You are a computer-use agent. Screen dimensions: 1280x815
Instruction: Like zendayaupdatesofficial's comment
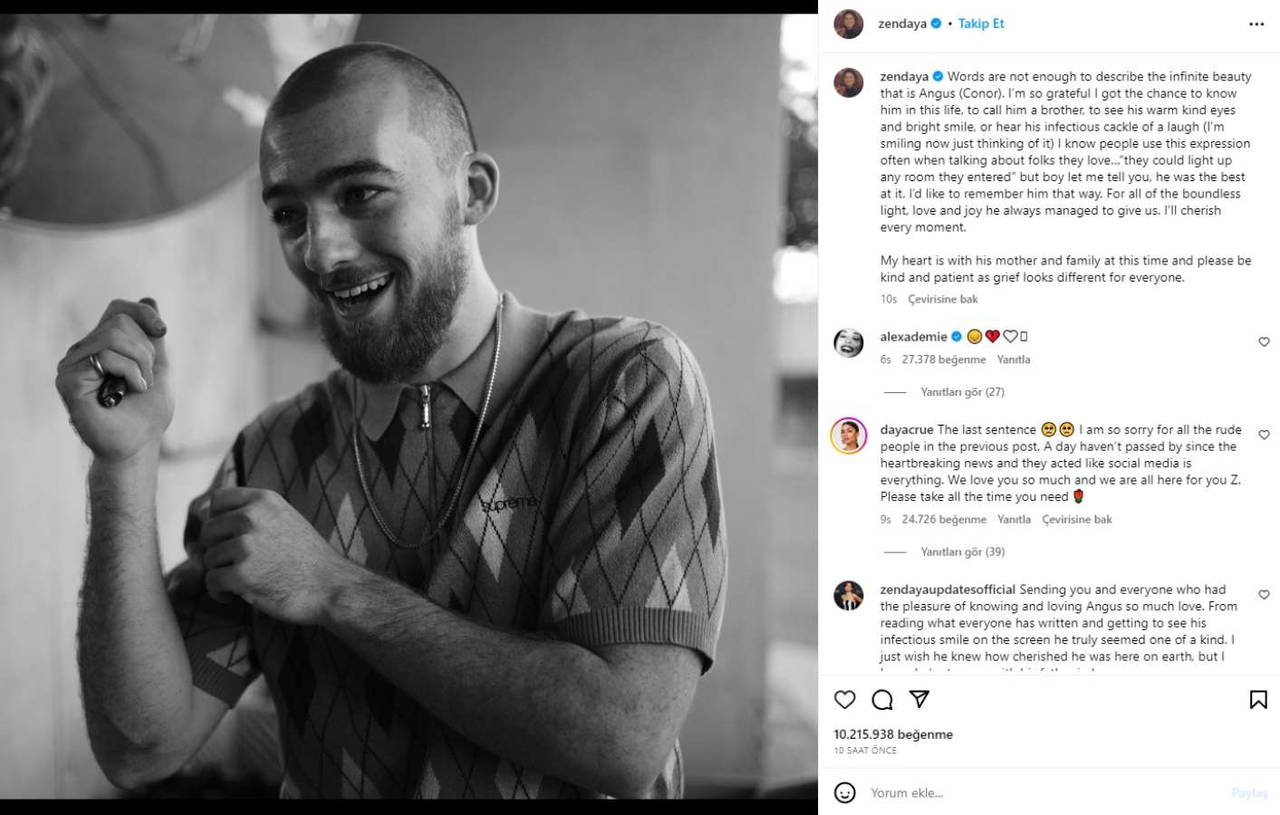point(1264,595)
